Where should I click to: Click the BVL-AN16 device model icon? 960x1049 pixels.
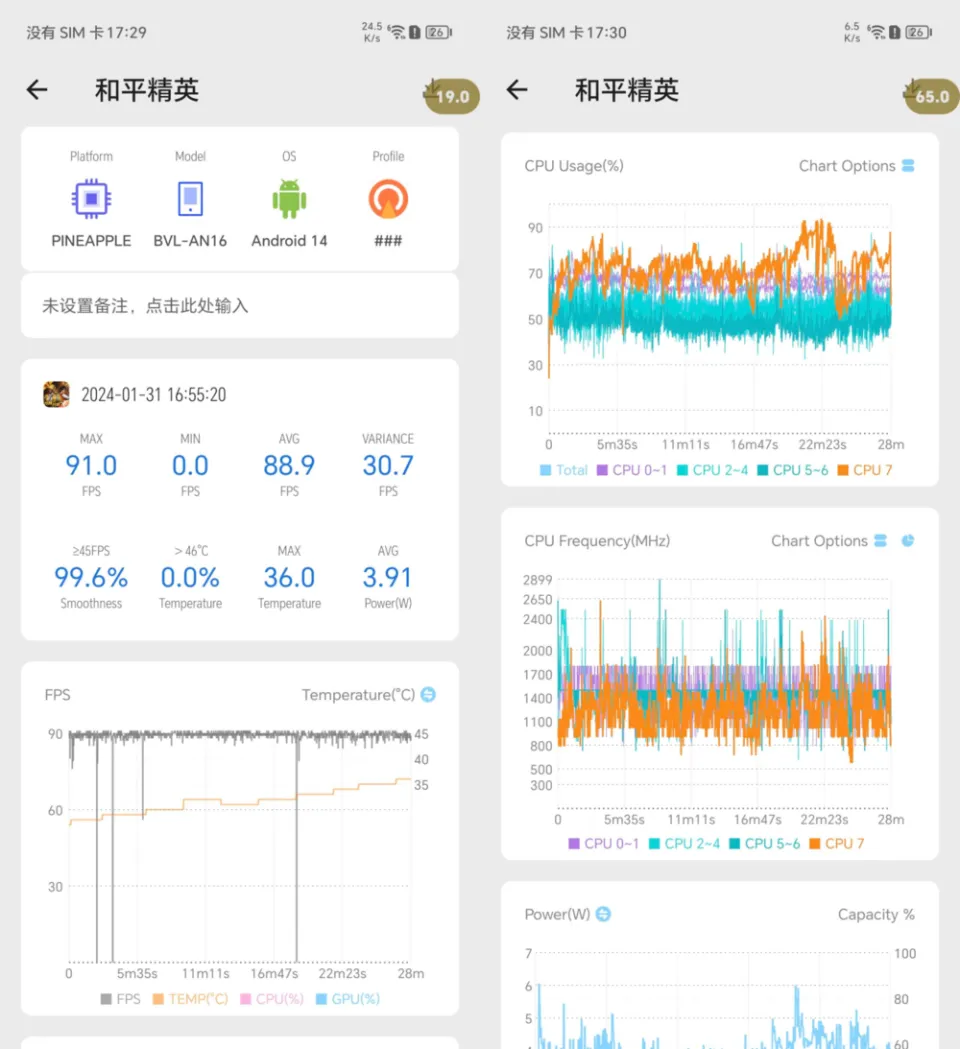pyautogui.click(x=190, y=199)
